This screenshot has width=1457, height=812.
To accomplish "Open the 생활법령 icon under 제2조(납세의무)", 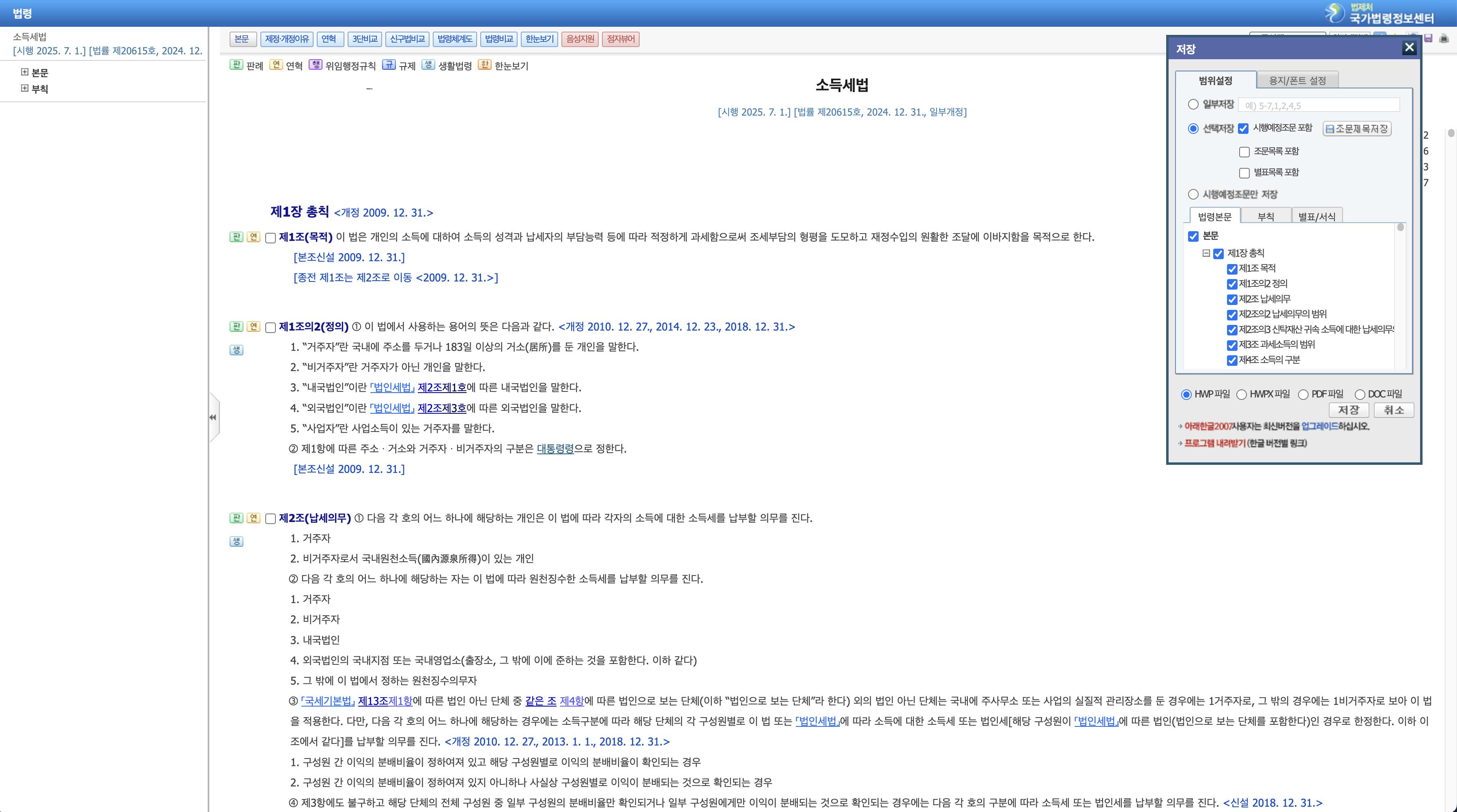I will point(236,542).
